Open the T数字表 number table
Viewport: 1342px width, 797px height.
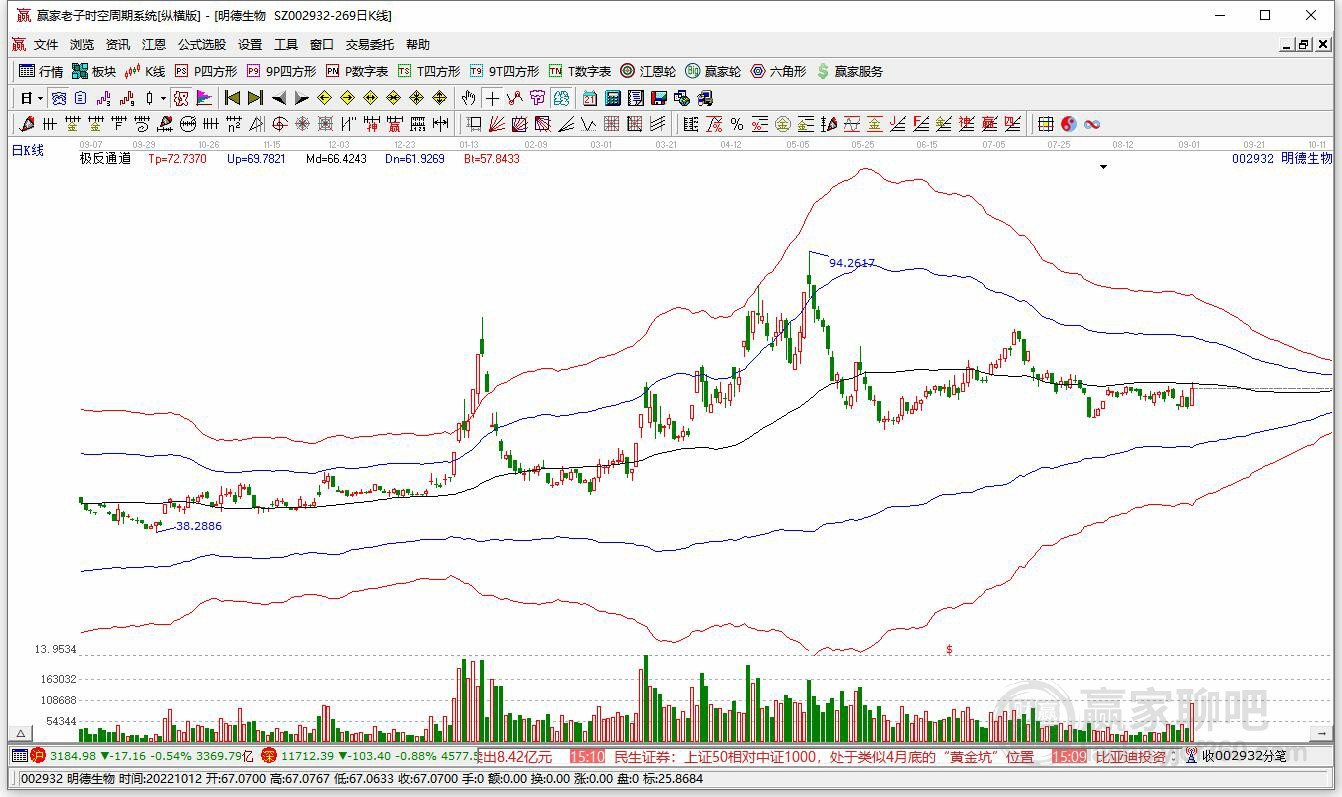[x=580, y=71]
